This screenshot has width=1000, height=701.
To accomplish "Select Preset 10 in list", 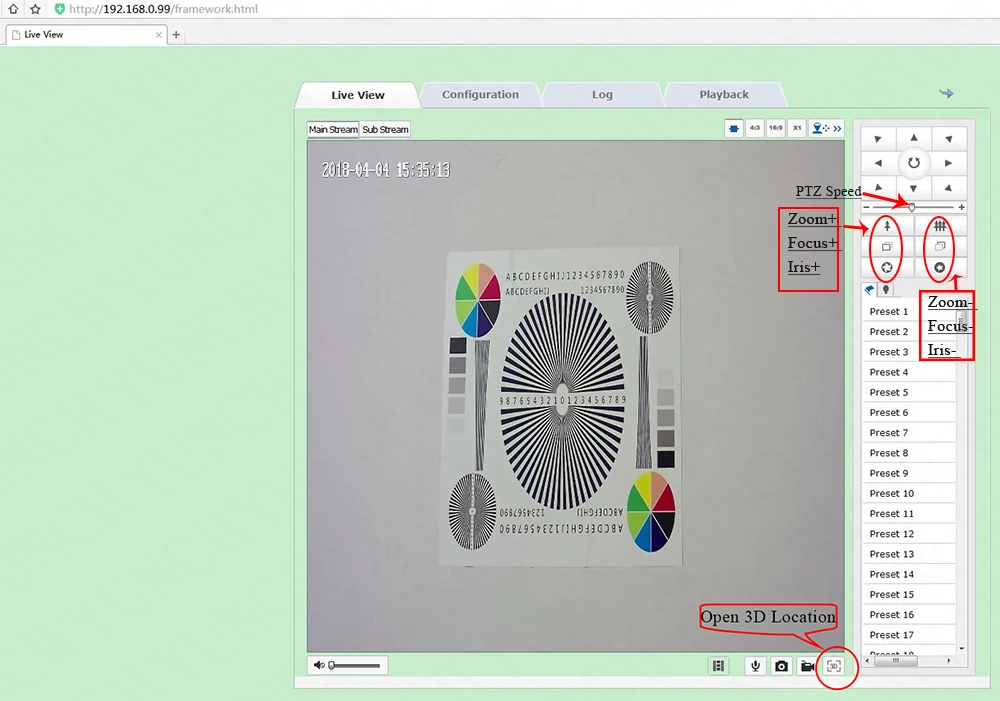I will [909, 493].
